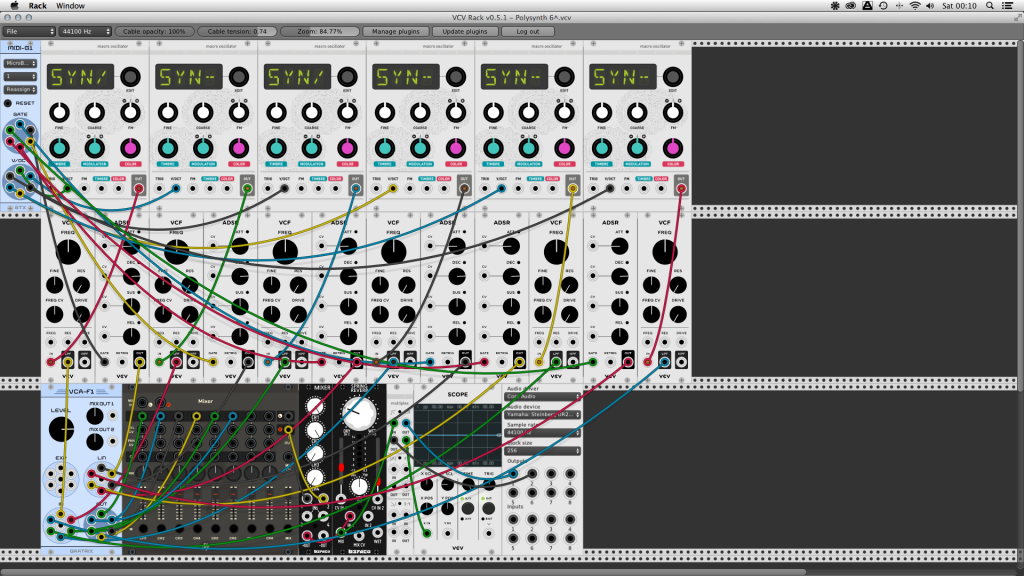The width and height of the screenshot is (1024, 576).
Task: Click sixth macro oscillator OUT jack
Action: point(681,189)
